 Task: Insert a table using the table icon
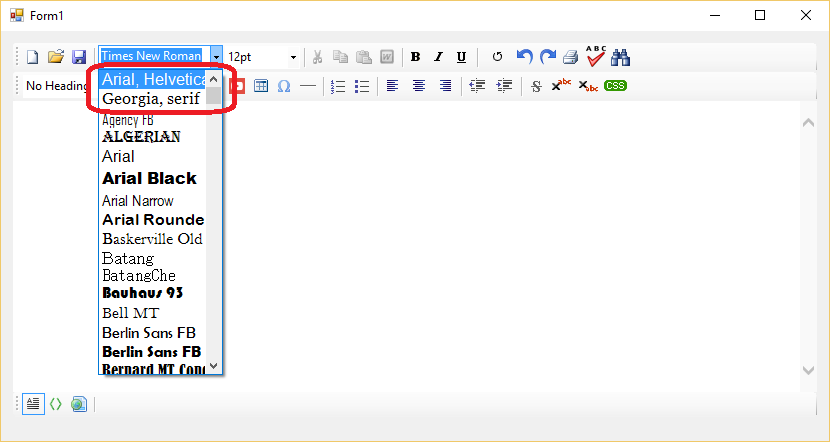(x=261, y=86)
